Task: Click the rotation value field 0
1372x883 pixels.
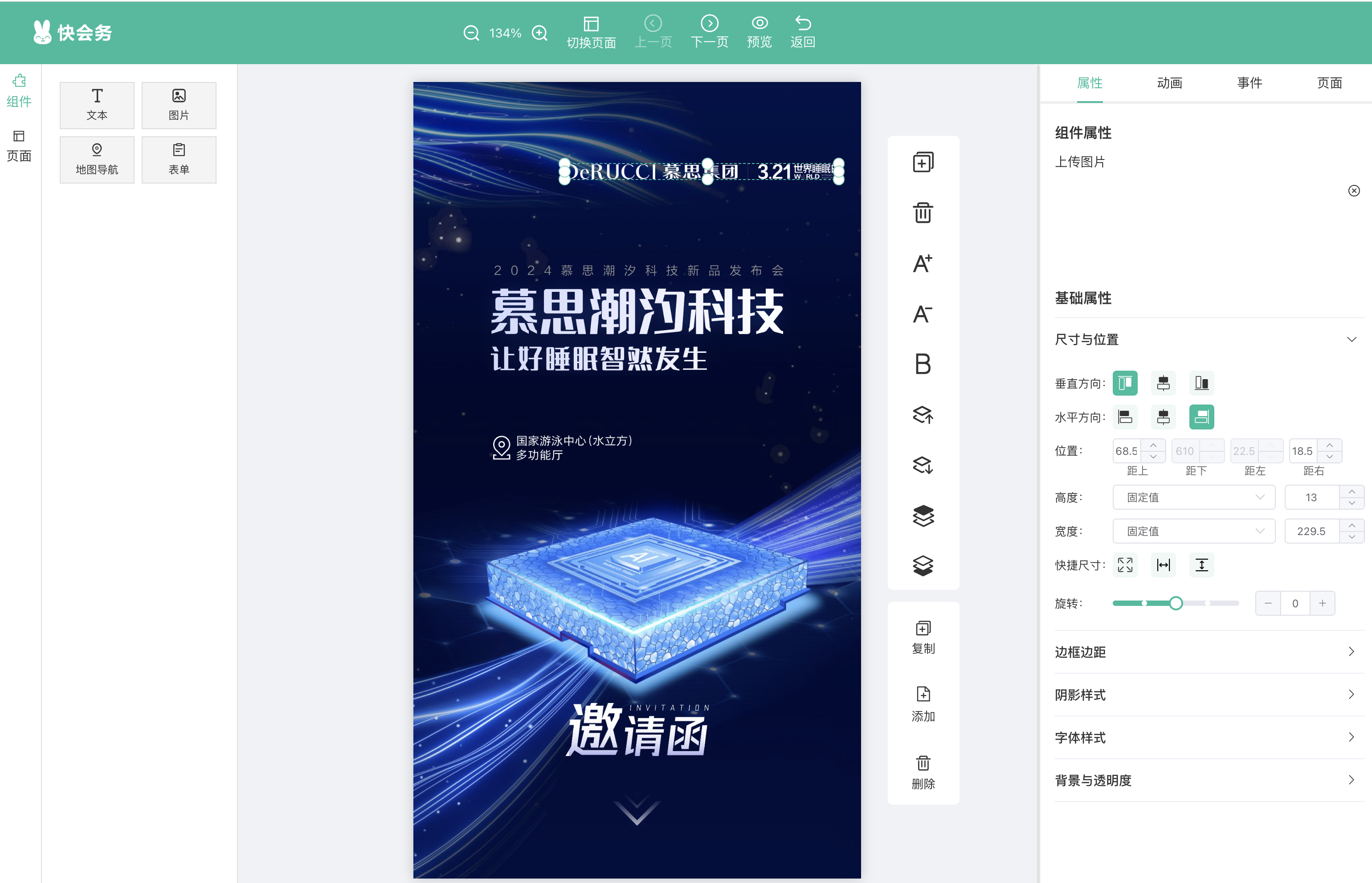Action: pyautogui.click(x=1295, y=603)
